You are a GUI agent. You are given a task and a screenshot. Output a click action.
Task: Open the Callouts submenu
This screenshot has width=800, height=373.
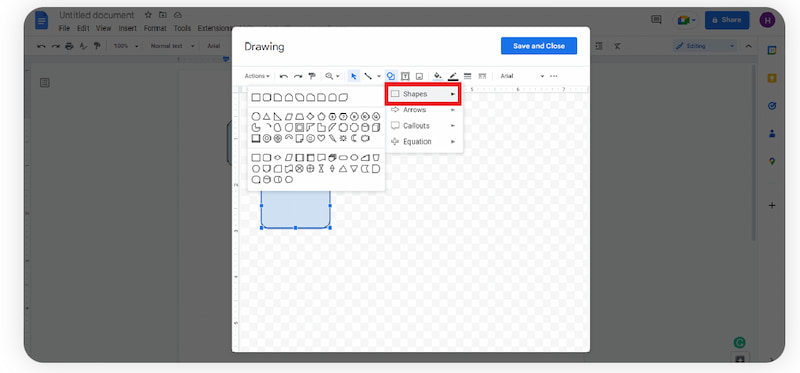(x=423, y=126)
